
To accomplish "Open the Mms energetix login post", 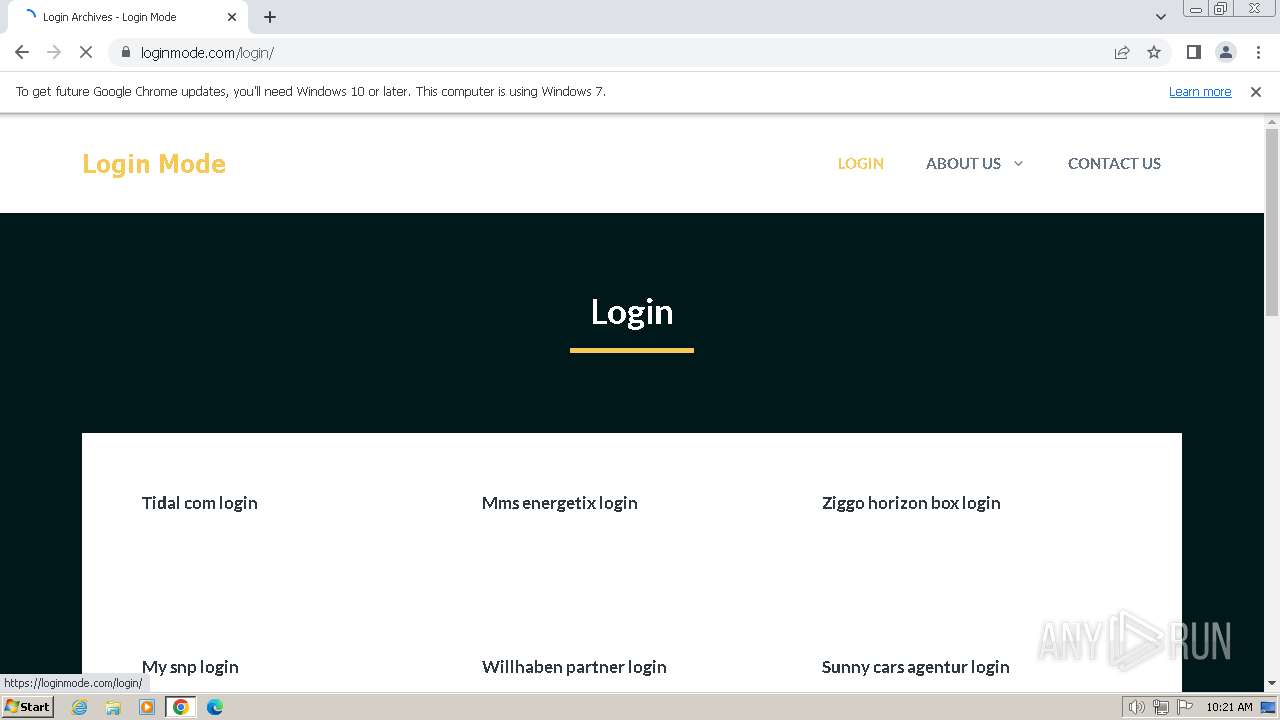I will [560, 503].
